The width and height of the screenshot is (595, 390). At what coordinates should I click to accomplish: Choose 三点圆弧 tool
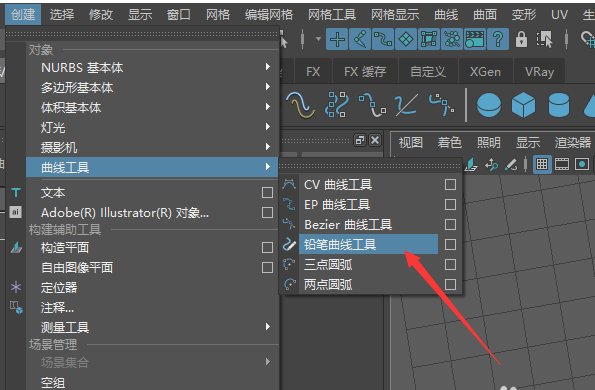(x=328, y=264)
